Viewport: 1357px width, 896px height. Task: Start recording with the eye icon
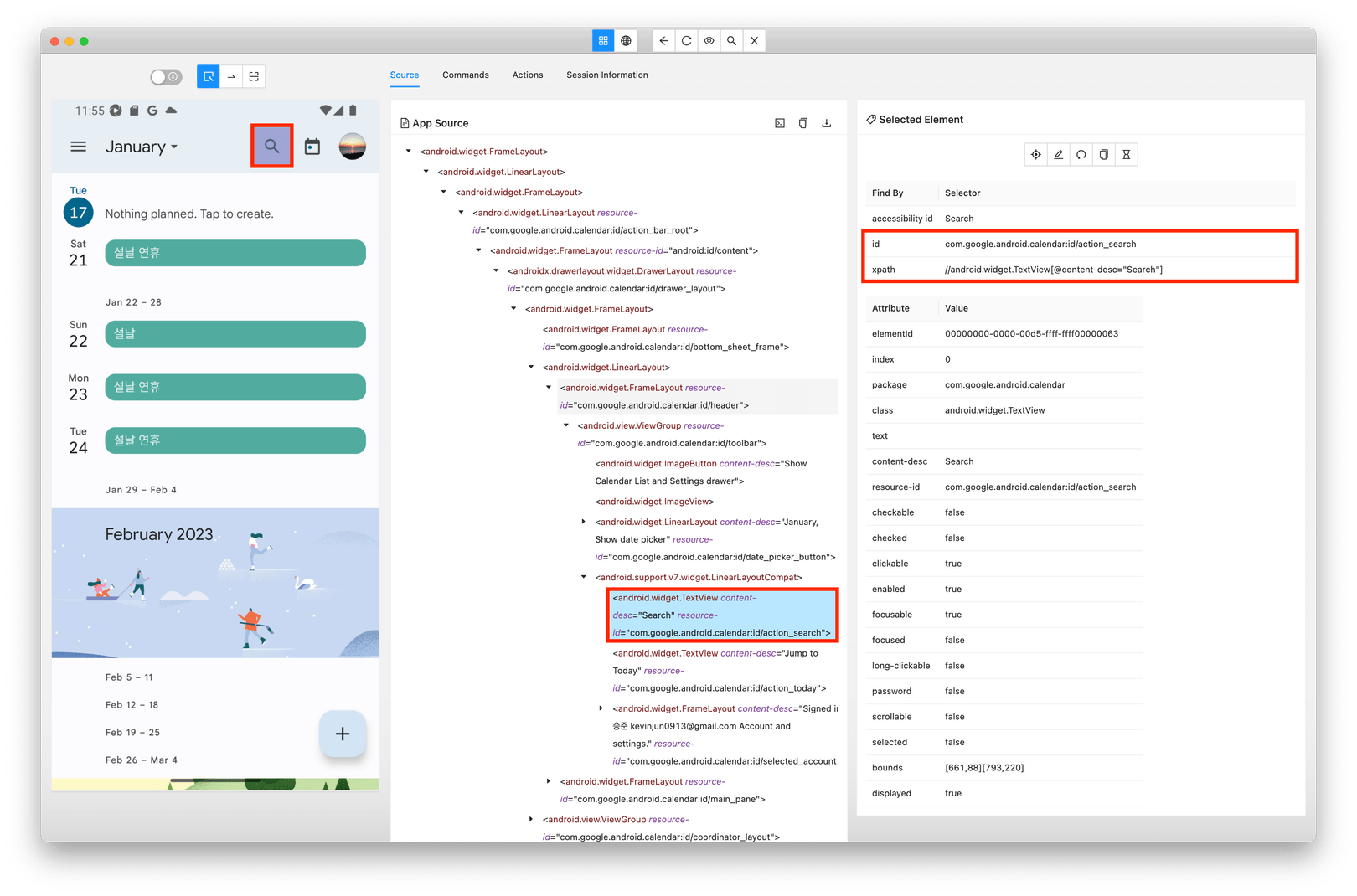[x=709, y=40]
